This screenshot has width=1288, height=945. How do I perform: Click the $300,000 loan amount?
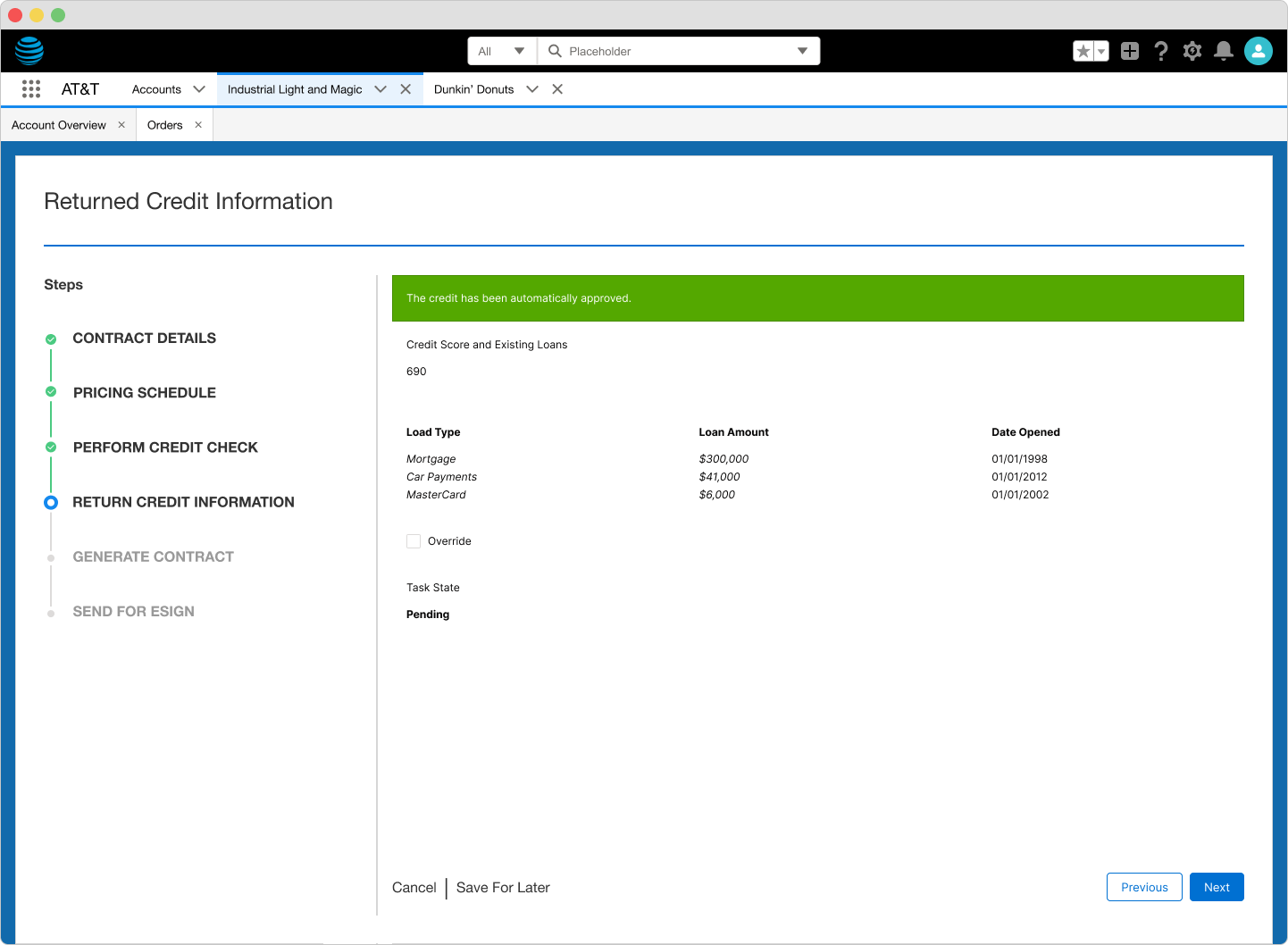pos(723,459)
